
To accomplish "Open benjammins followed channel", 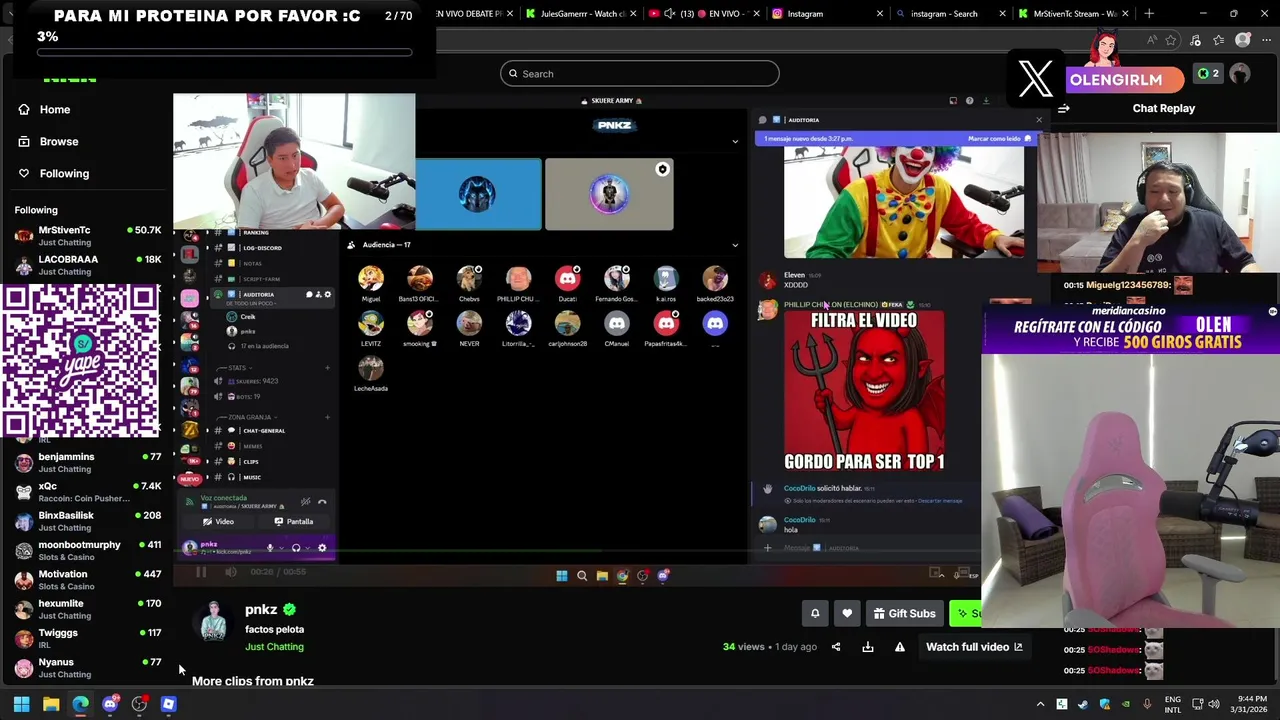I will [88, 462].
